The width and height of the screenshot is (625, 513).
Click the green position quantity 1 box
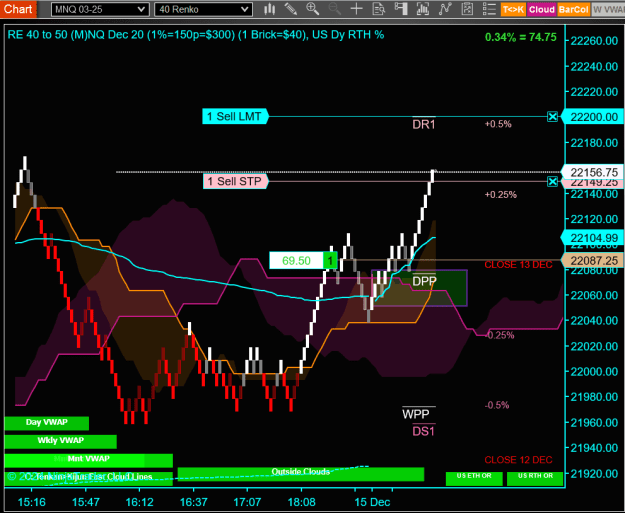pyautogui.click(x=330, y=261)
